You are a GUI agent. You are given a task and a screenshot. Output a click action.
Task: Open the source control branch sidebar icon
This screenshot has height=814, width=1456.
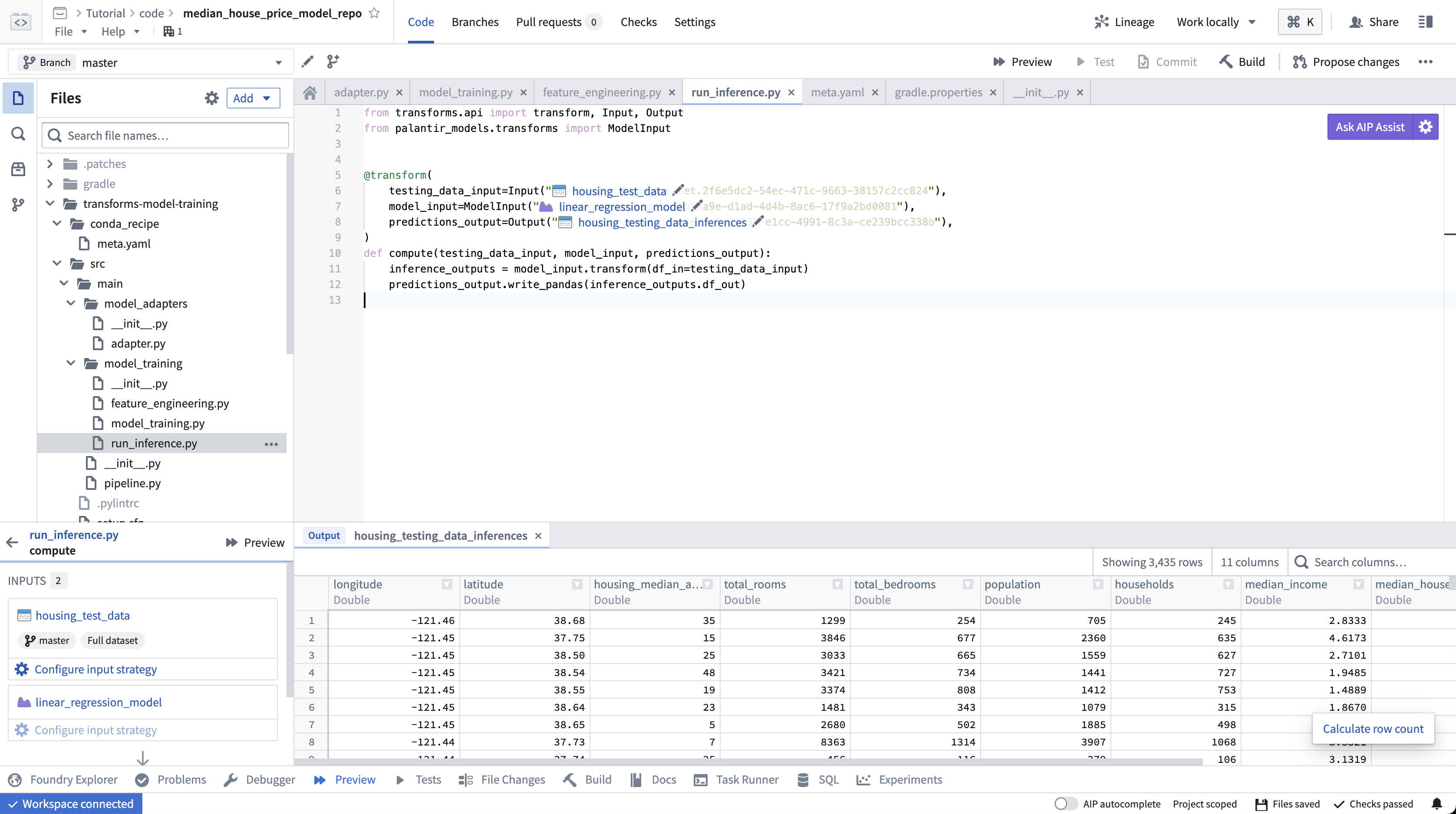coord(18,204)
